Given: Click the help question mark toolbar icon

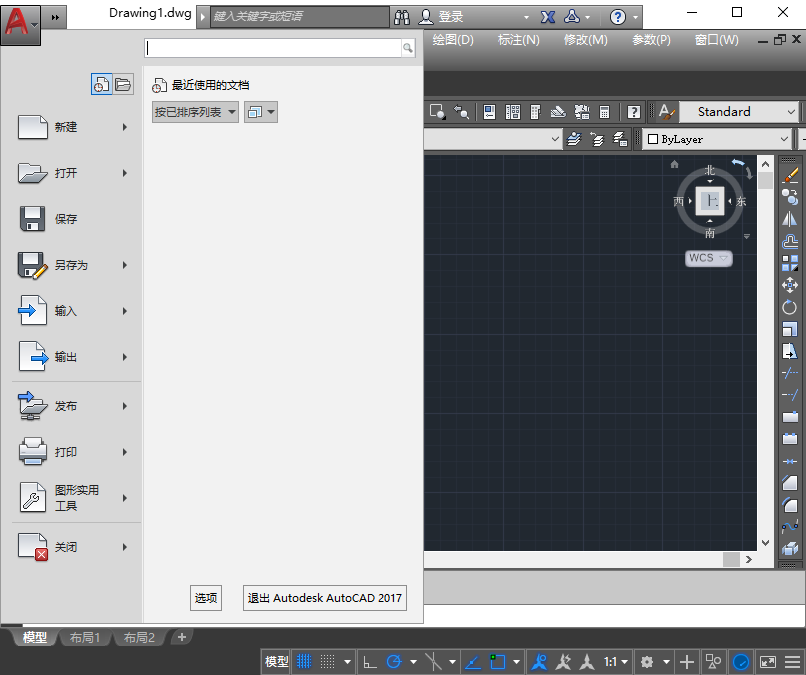Looking at the screenshot, I should pos(634,112).
